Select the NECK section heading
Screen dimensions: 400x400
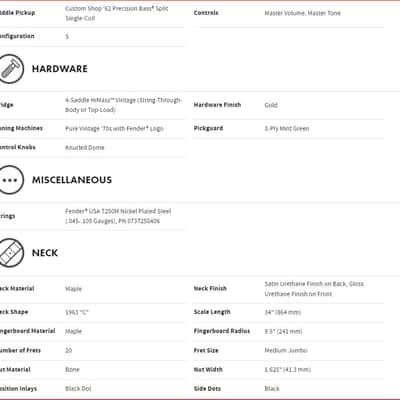click(45, 253)
